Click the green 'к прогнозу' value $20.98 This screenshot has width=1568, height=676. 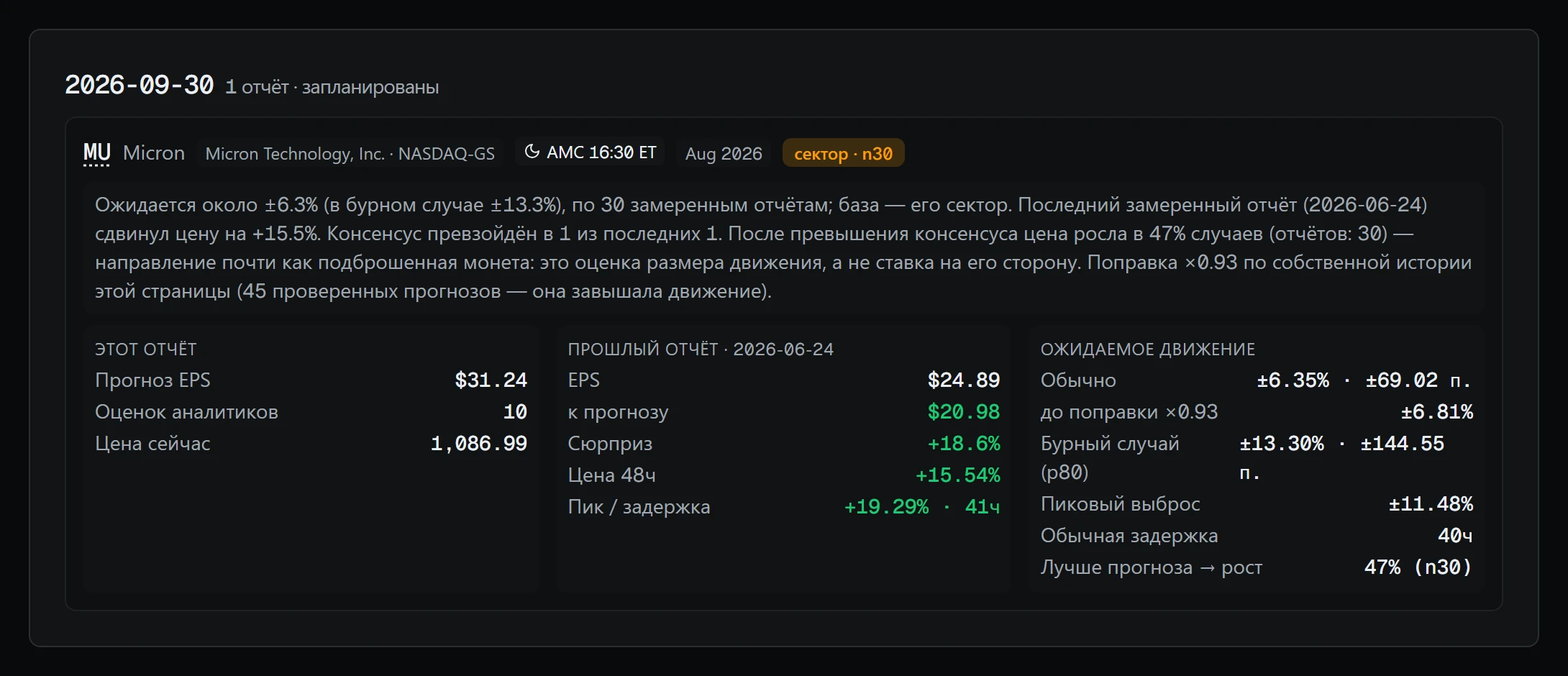pos(963,411)
